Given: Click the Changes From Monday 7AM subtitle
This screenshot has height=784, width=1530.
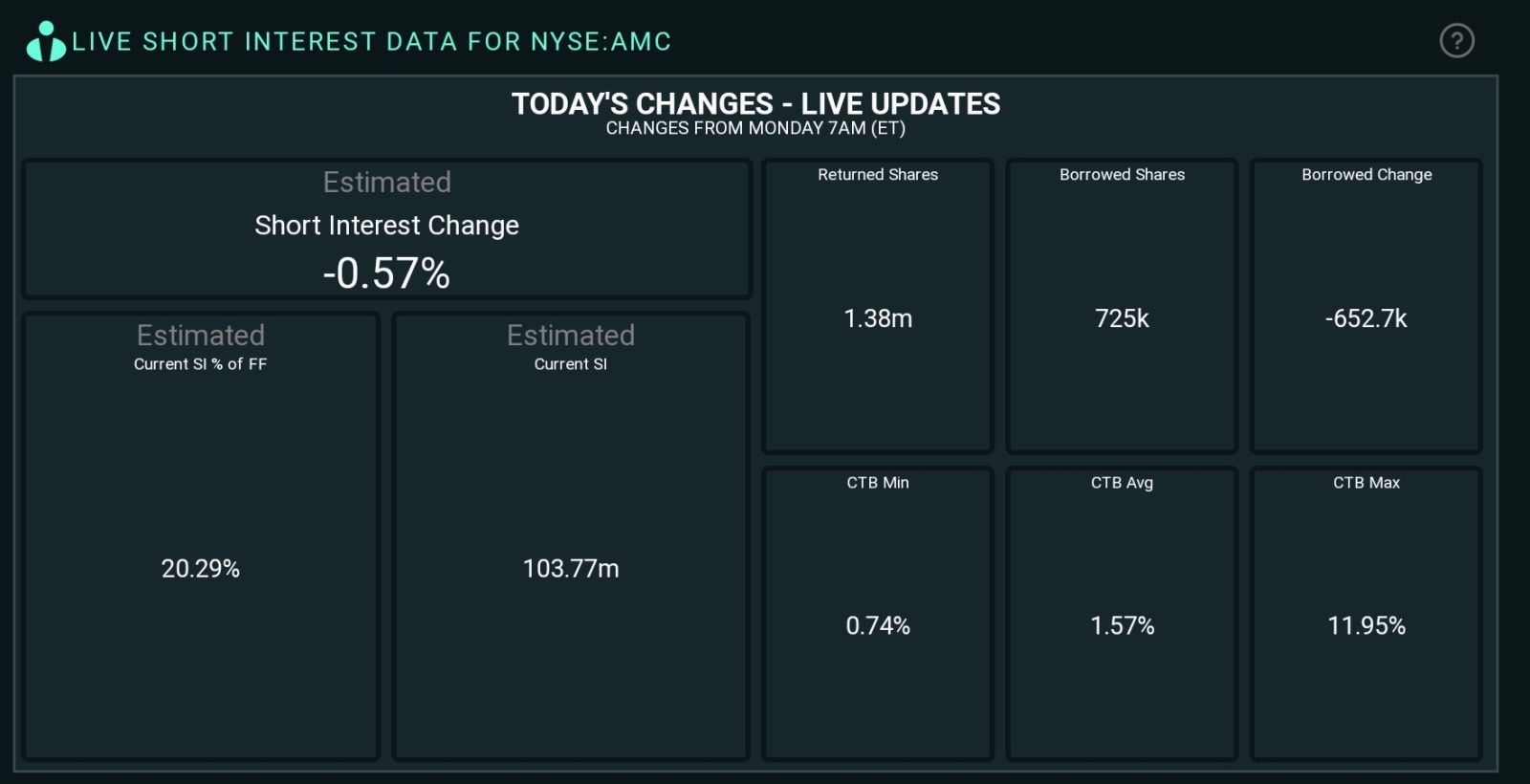Looking at the screenshot, I should [x=755, y=128].
